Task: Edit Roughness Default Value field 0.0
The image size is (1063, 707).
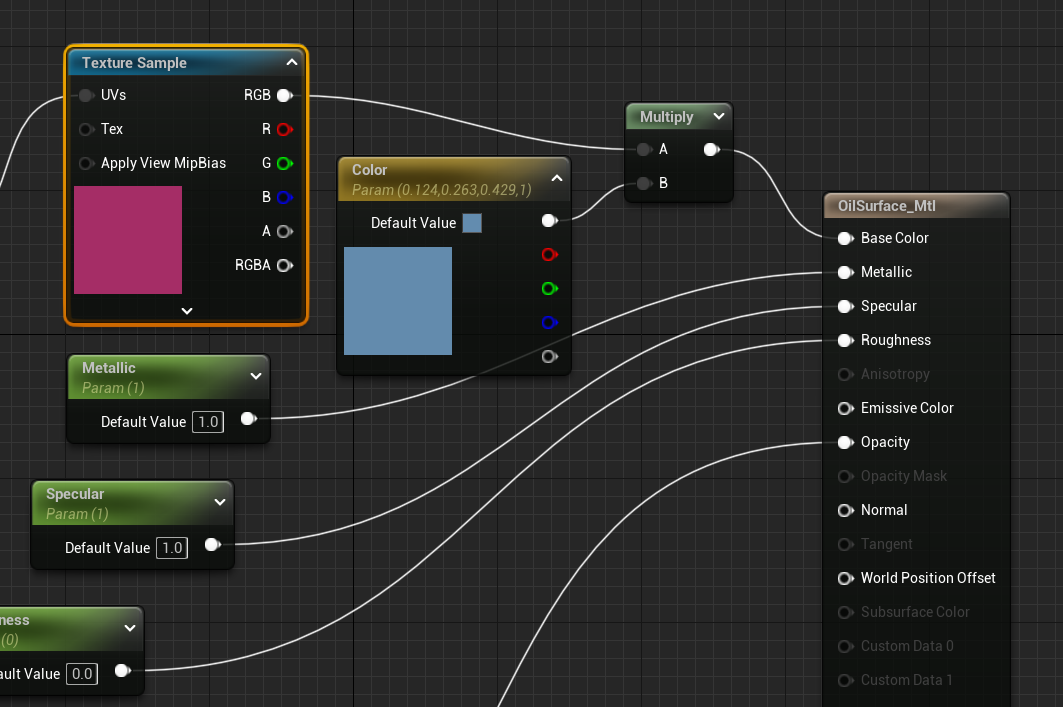Action: pos(82,674)
